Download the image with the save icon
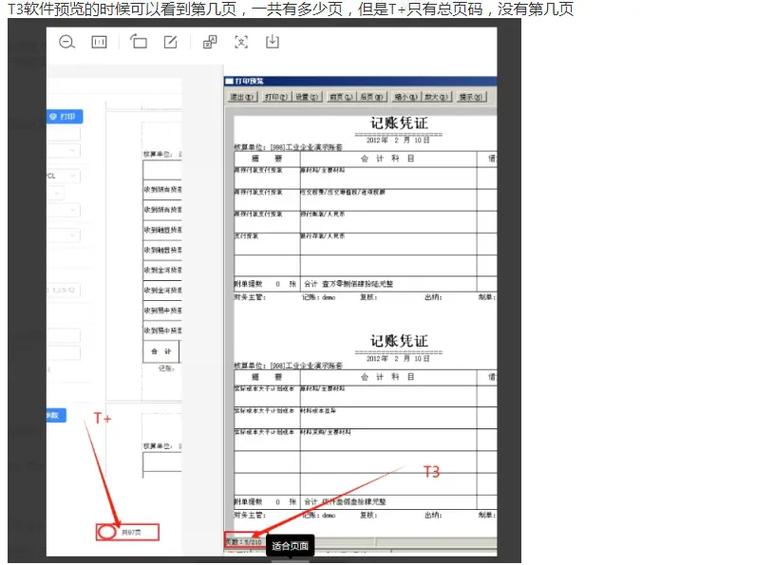 pyautogui.click(x=273, y=42)
